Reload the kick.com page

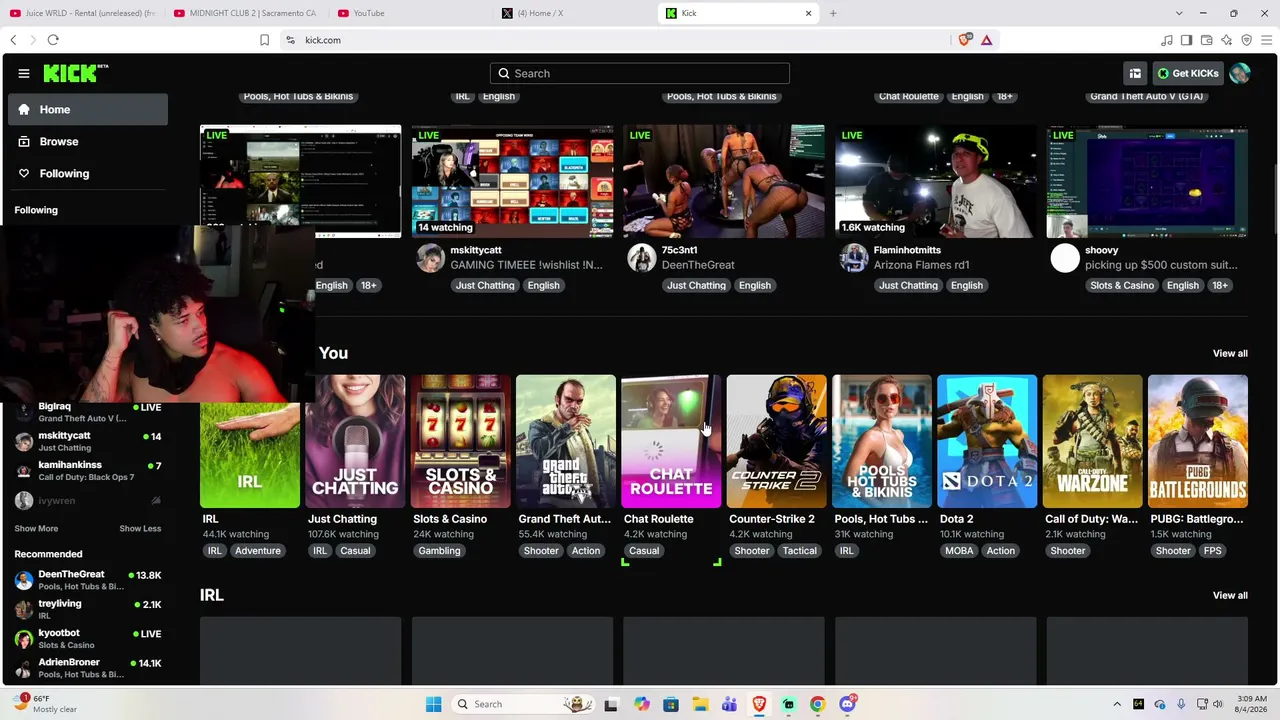53,40
